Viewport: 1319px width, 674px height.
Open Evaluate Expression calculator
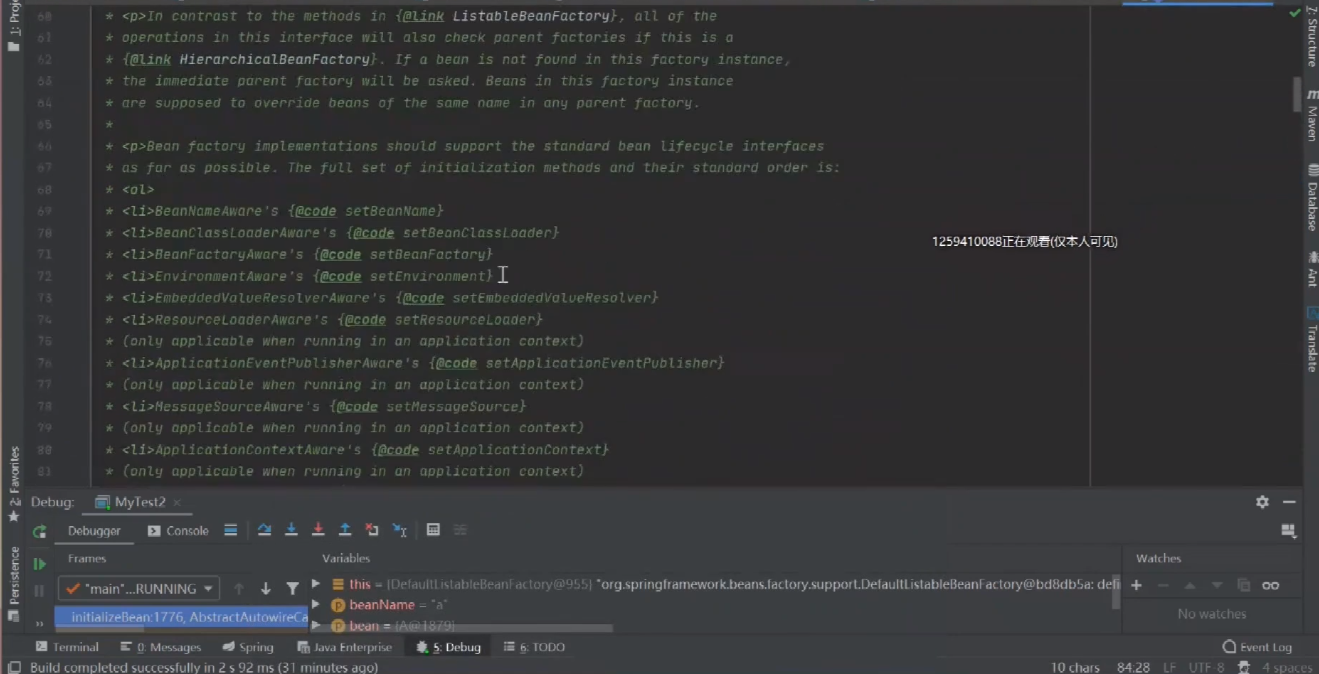point(433,530)
